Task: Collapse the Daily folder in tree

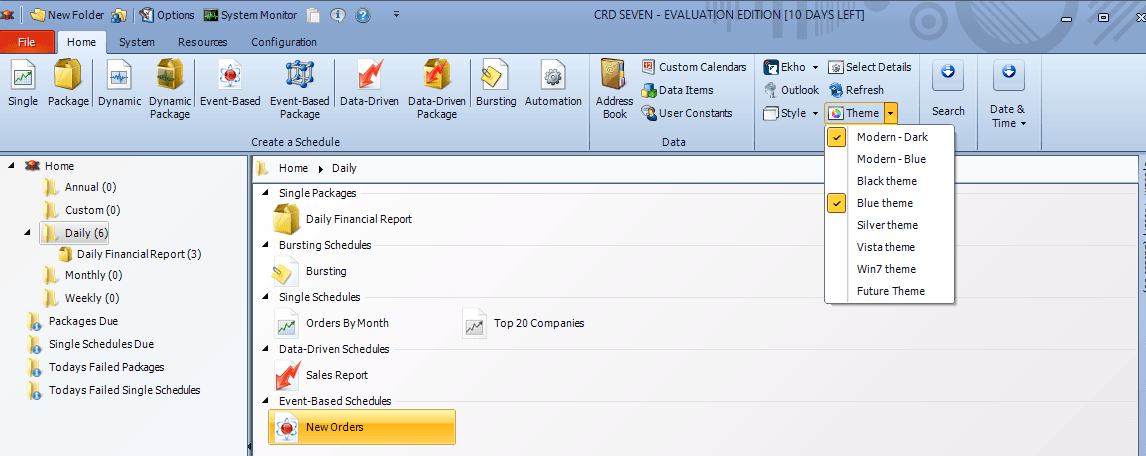Action: (x=28, y=233)
